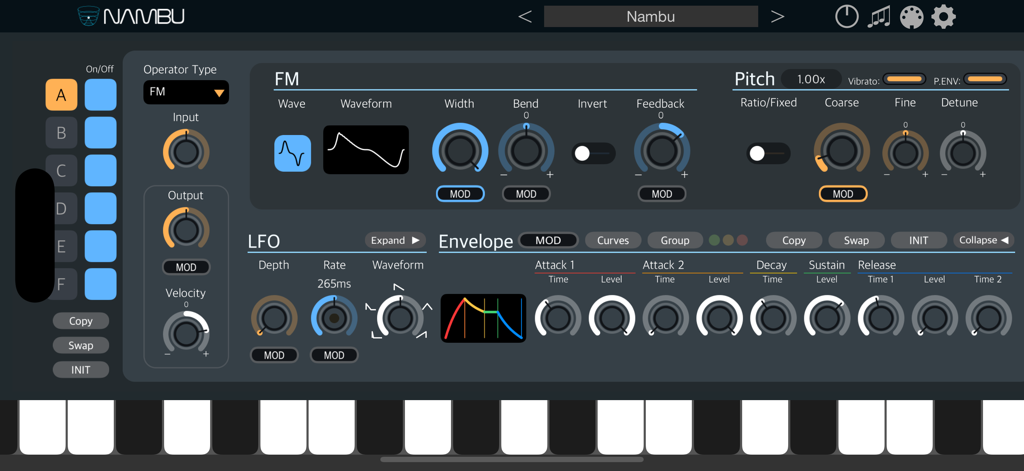The width and height of the screenshot is (1024, 471).
Task: Click MOD under Width knob
Action: 460,194
